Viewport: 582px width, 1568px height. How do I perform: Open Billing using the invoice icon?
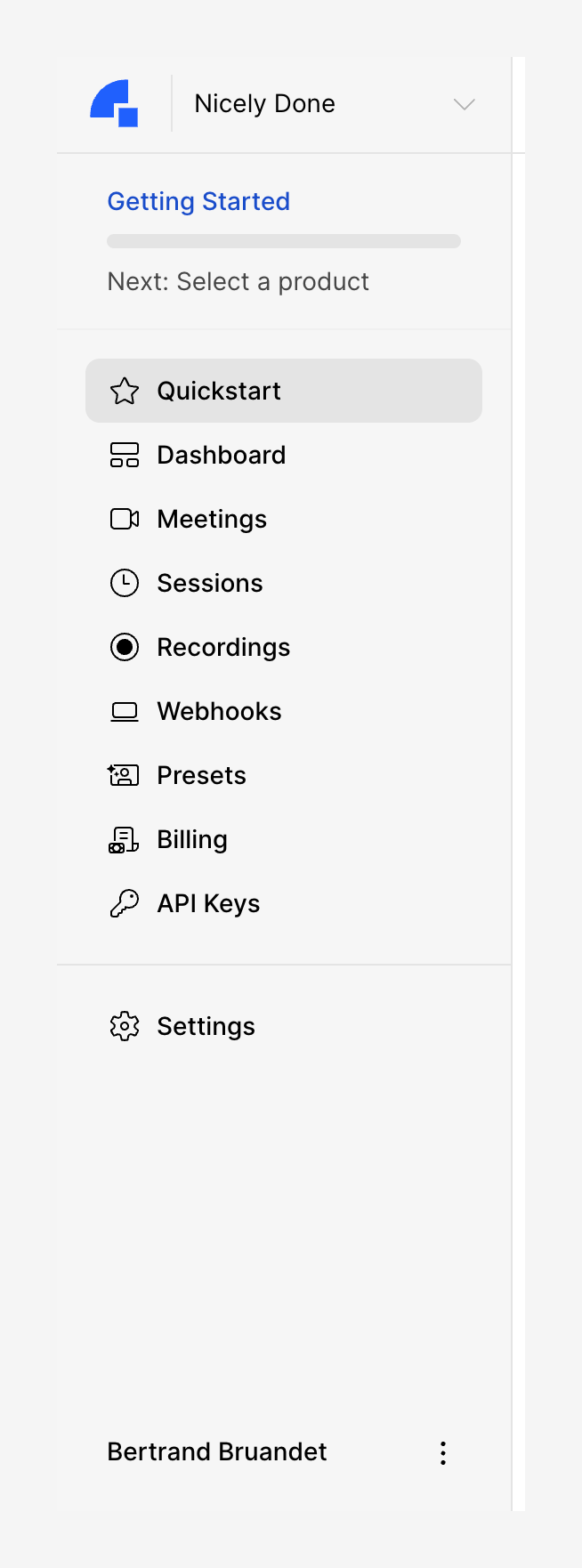tap(125, 839)
